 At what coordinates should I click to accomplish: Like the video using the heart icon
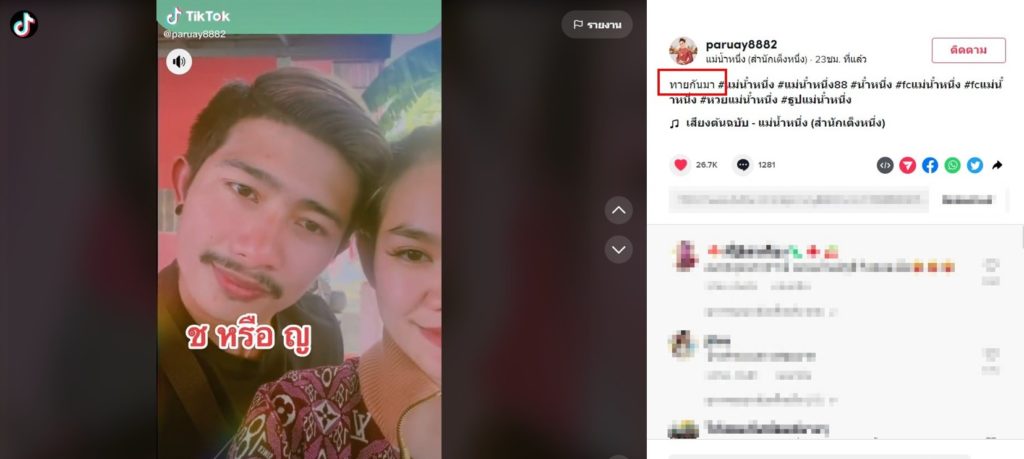(x=680, y=165)
